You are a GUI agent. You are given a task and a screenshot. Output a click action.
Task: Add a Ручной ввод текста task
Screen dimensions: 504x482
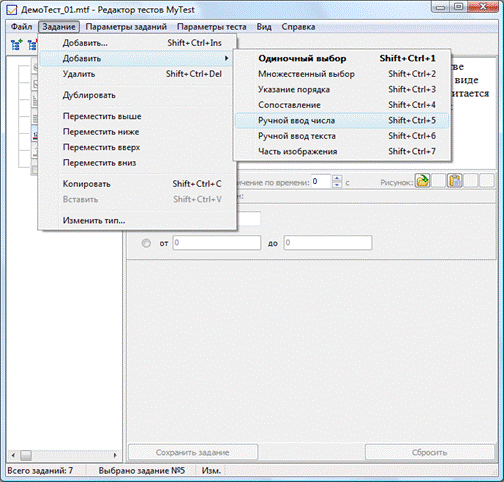pyautogui.click(x=342, y=136)
